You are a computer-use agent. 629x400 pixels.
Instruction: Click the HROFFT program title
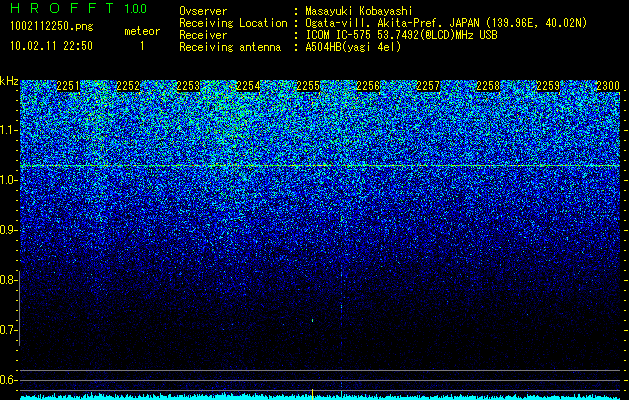tap(63, 8)
